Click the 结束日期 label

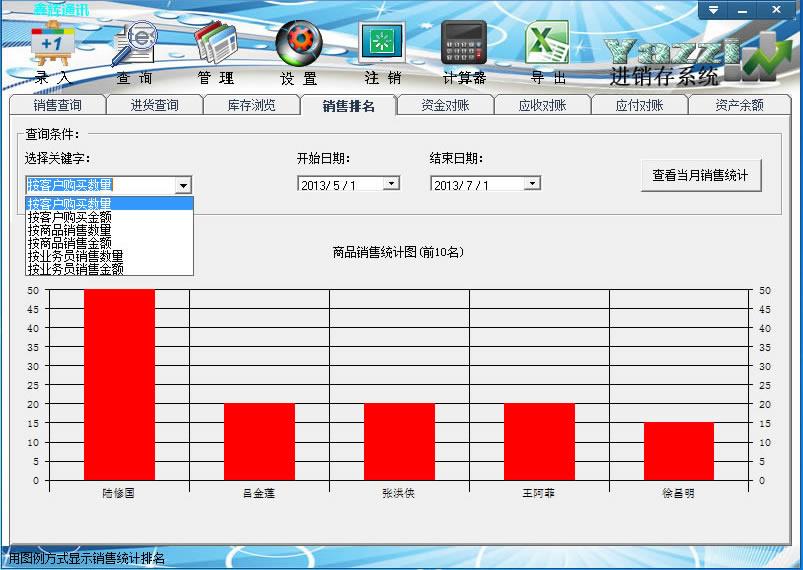pyautogui.click(x=456, y=158)
